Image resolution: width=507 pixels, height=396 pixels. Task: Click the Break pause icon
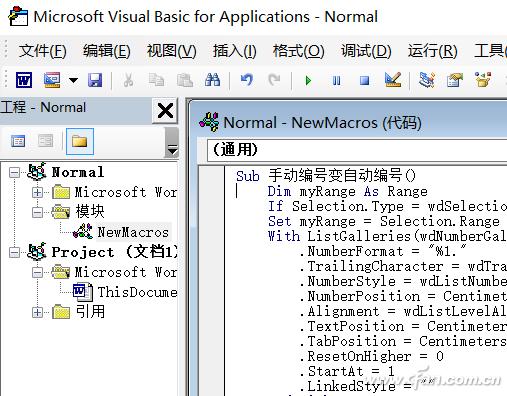pyautogui.click(x=336, y=80)
